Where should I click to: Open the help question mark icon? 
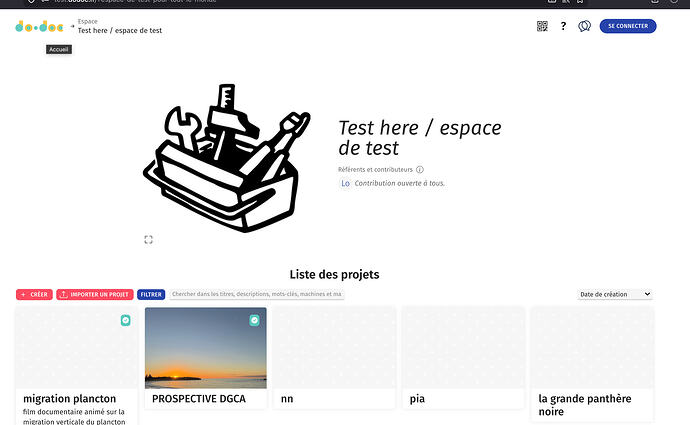pyautogui.click(x=563, y=26)
